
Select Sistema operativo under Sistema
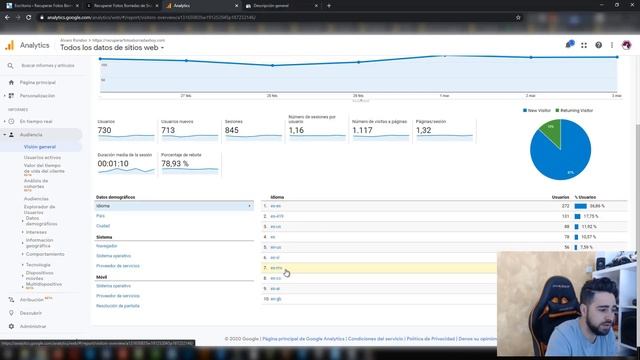pos(113,256)
